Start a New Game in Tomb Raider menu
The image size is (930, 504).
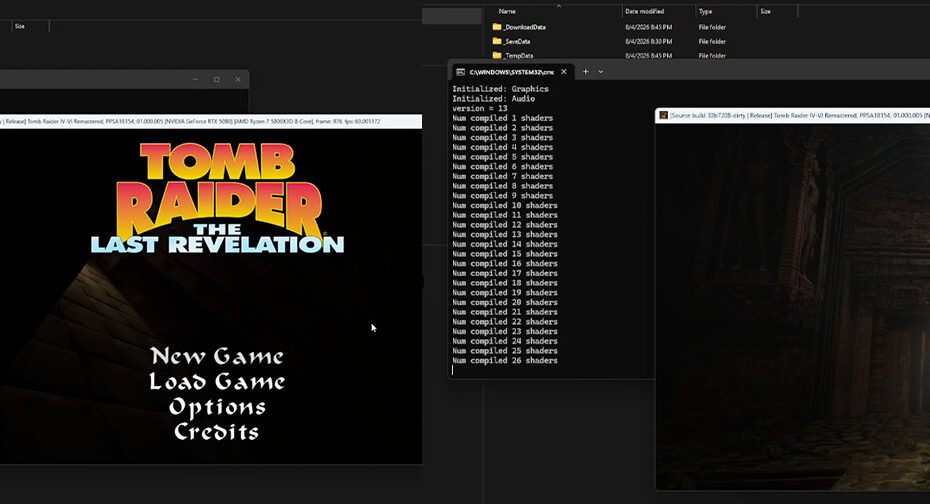pyautogui.click(x=217, y=356)
